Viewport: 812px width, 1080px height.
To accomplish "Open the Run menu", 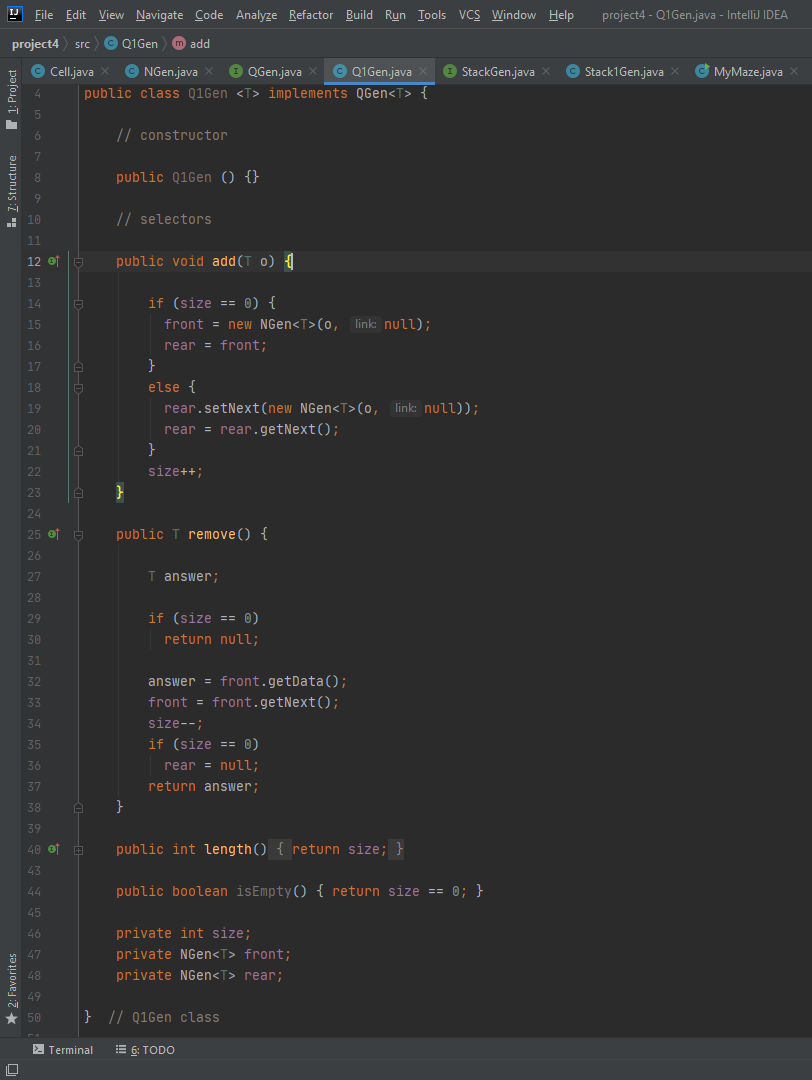I will coord(395,14).
